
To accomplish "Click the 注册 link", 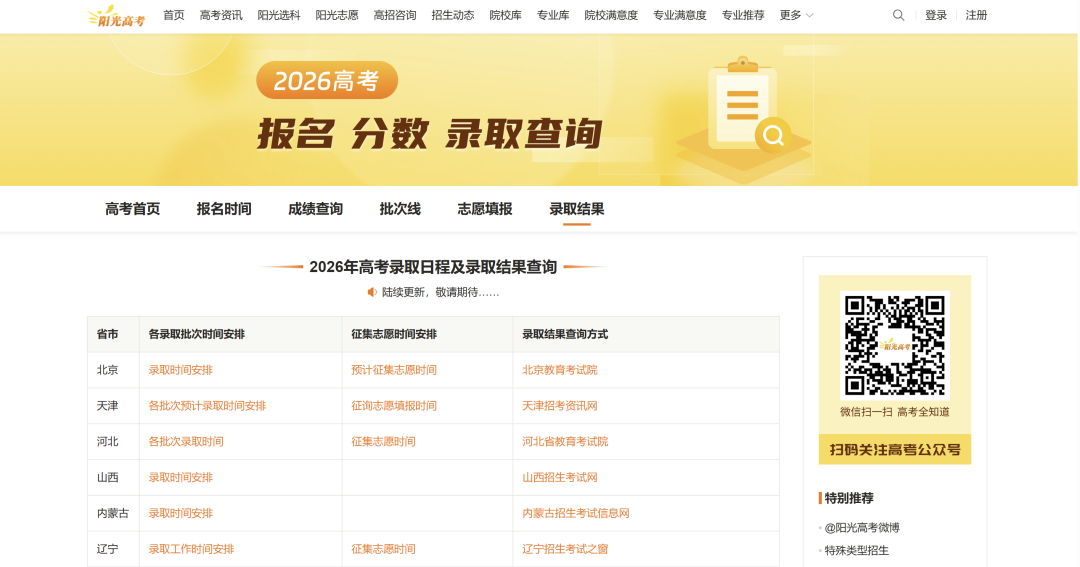I will (x=976, y=15).
